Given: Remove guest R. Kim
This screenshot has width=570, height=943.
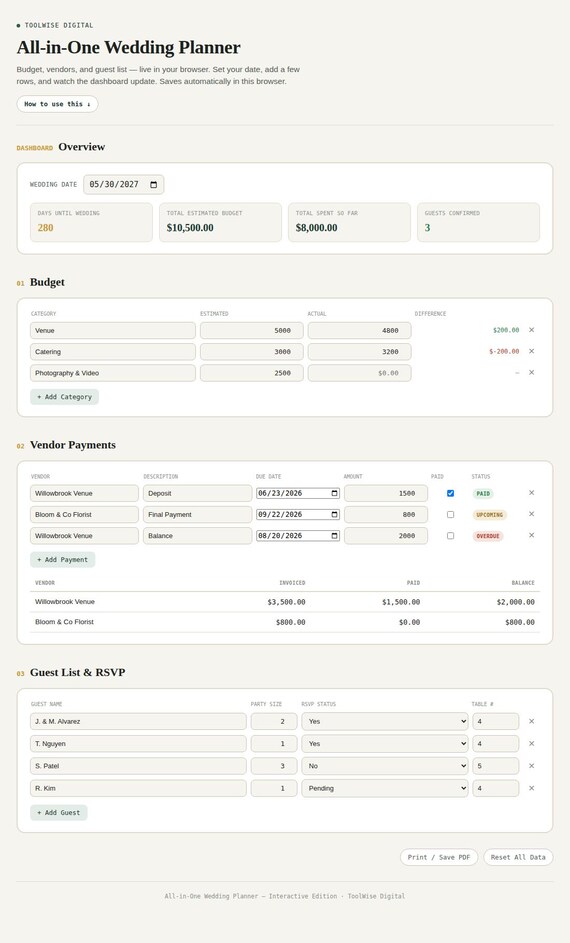Looking at the screenshot, I should [532, 788].
